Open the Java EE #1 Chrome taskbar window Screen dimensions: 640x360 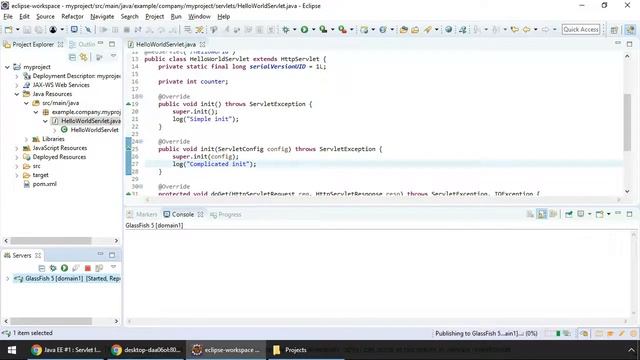tap(67, 350)
